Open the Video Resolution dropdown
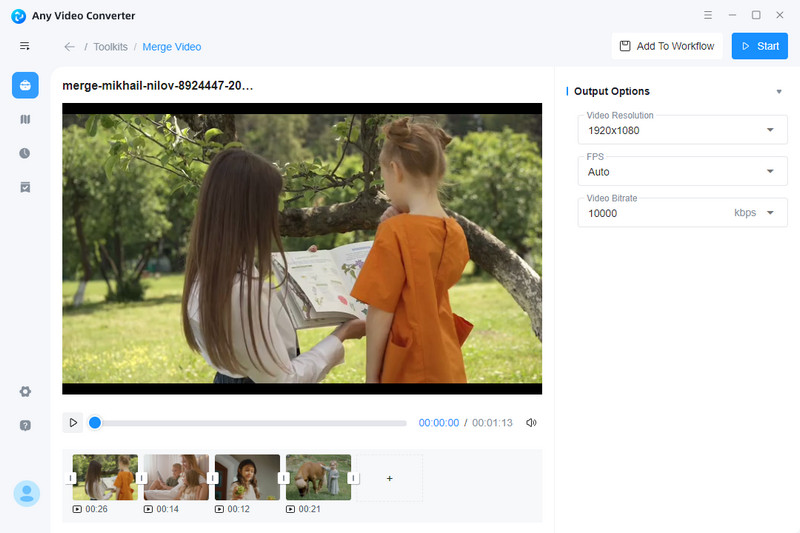The height and width of the screenshot is (533, 800). point(683,130)
